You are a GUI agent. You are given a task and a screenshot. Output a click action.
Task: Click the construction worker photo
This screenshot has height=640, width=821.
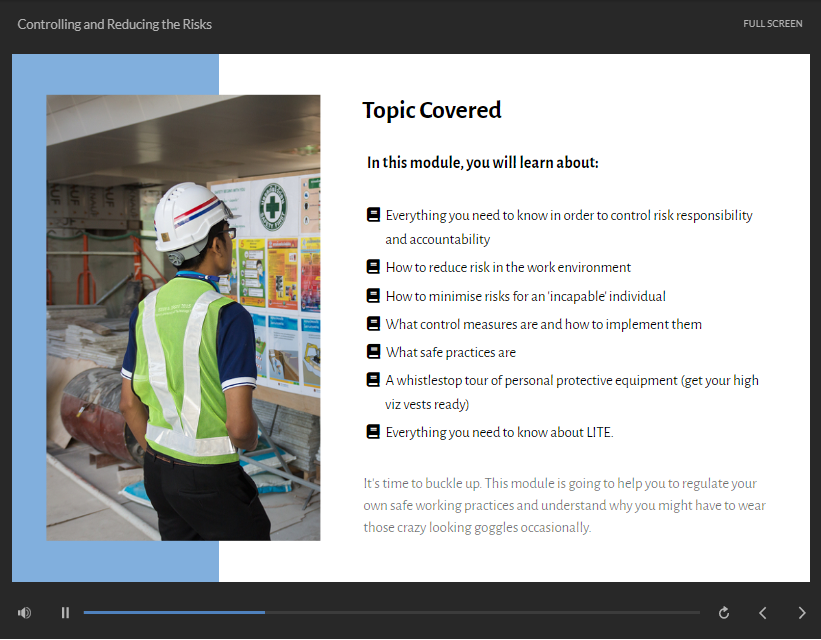pos(183,318)
